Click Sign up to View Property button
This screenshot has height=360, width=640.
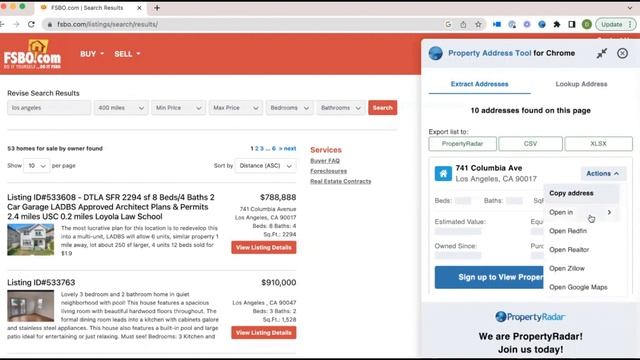click(x=489, y=277)
